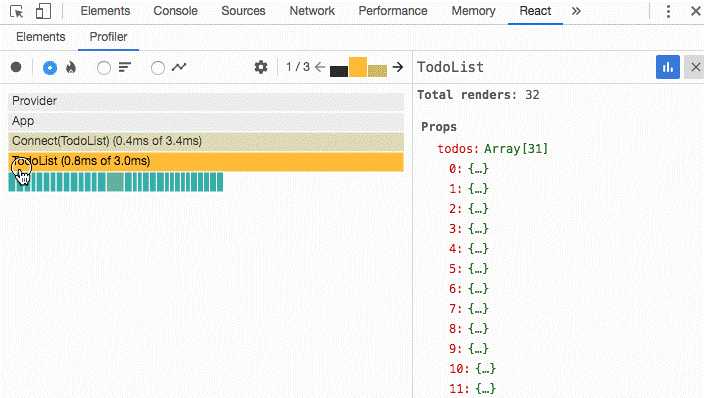Select the orange commit bar
The width and height of the screenshot is (704, 398).
(358, 67)
